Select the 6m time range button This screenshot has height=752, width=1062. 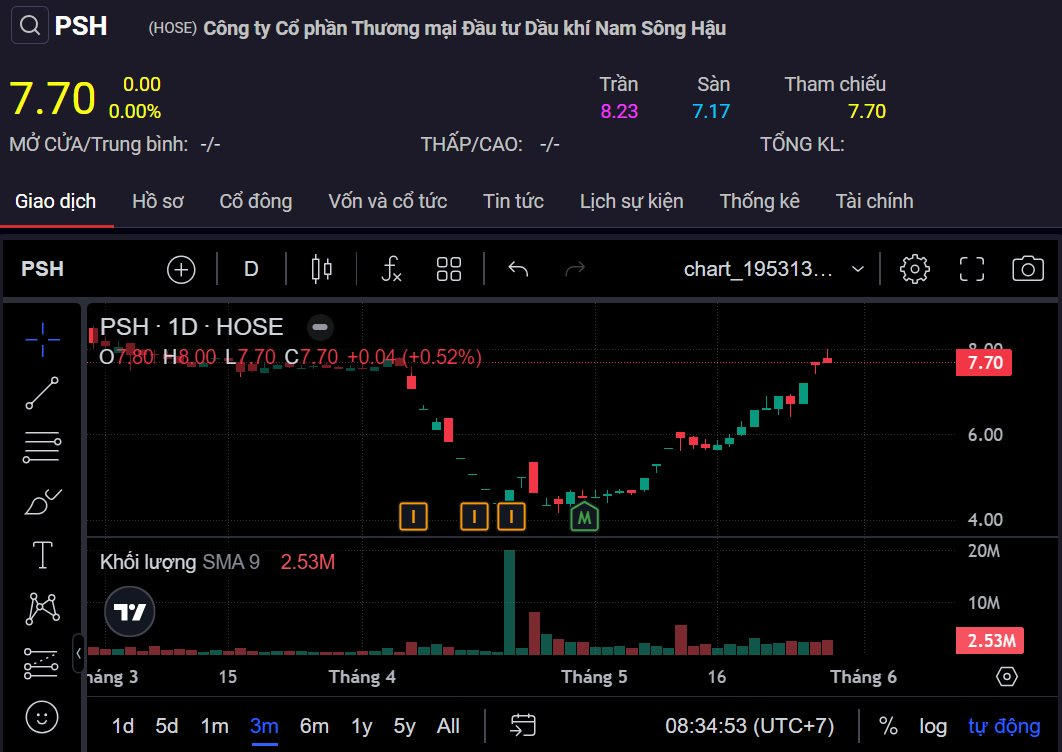314,726
